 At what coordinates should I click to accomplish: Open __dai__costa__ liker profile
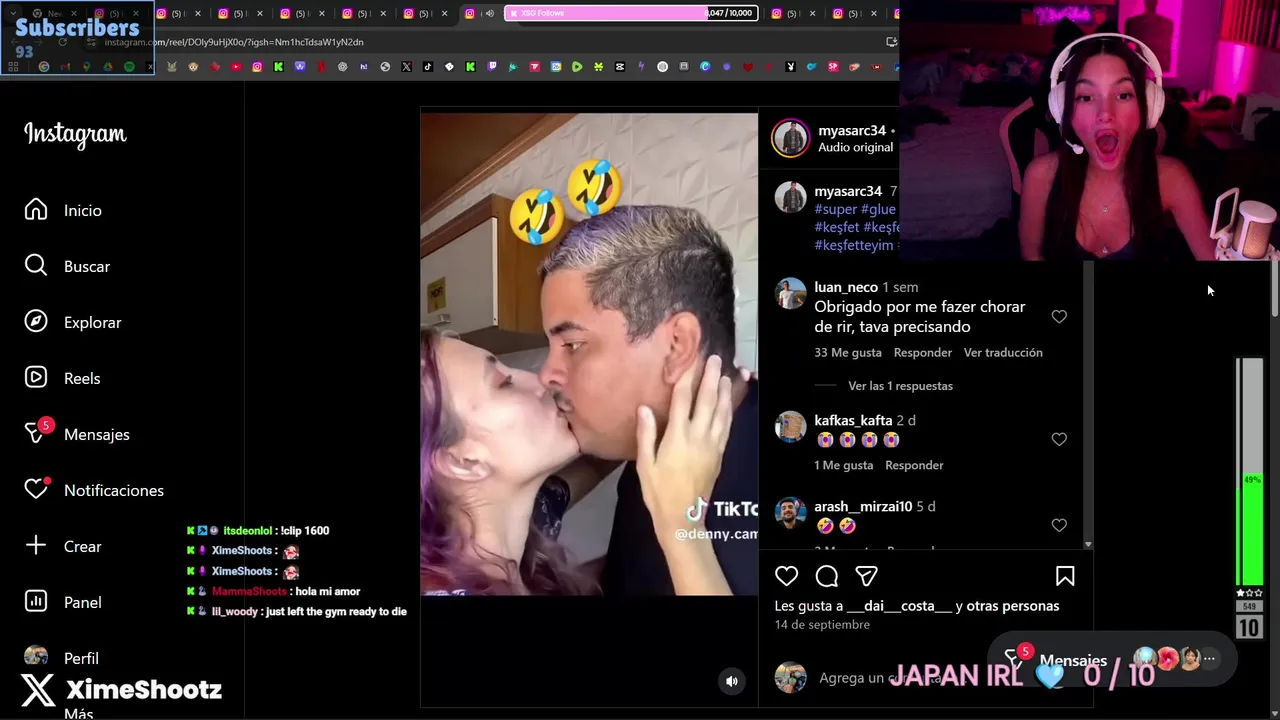[899, 606]
